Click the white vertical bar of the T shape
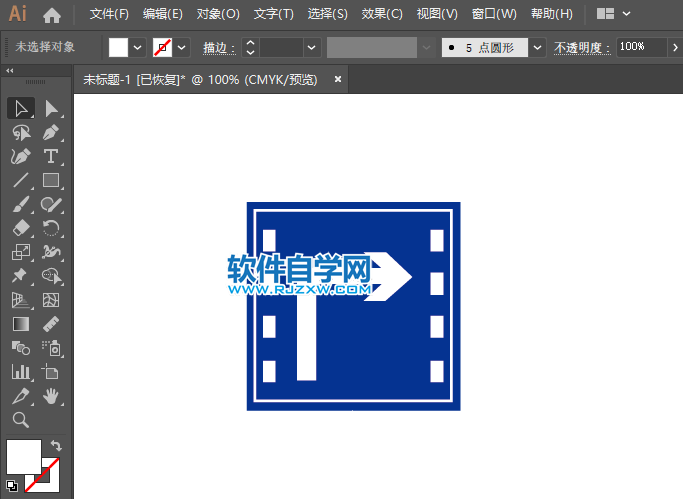Screen dimensions: 683x499 [307, 337]
